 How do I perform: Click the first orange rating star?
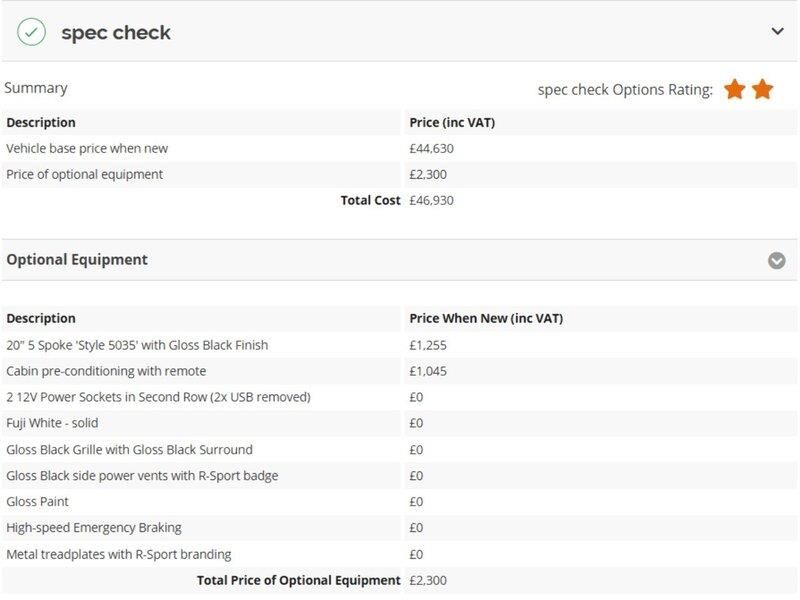735,89
